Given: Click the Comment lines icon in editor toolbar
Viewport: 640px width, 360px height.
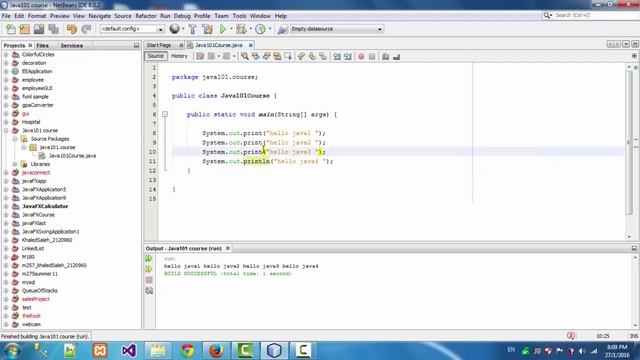Looking at the screenshot, I should pos(385,56).
